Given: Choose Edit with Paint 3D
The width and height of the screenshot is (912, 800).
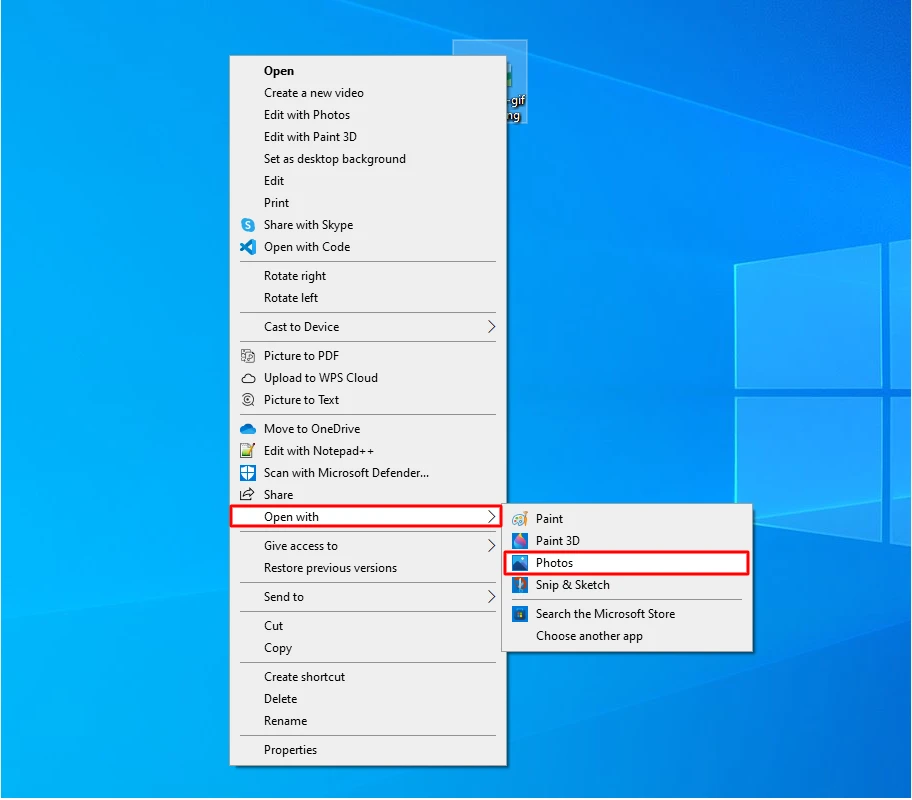Looking at the screenshot, I should click(x=368, y=137).
